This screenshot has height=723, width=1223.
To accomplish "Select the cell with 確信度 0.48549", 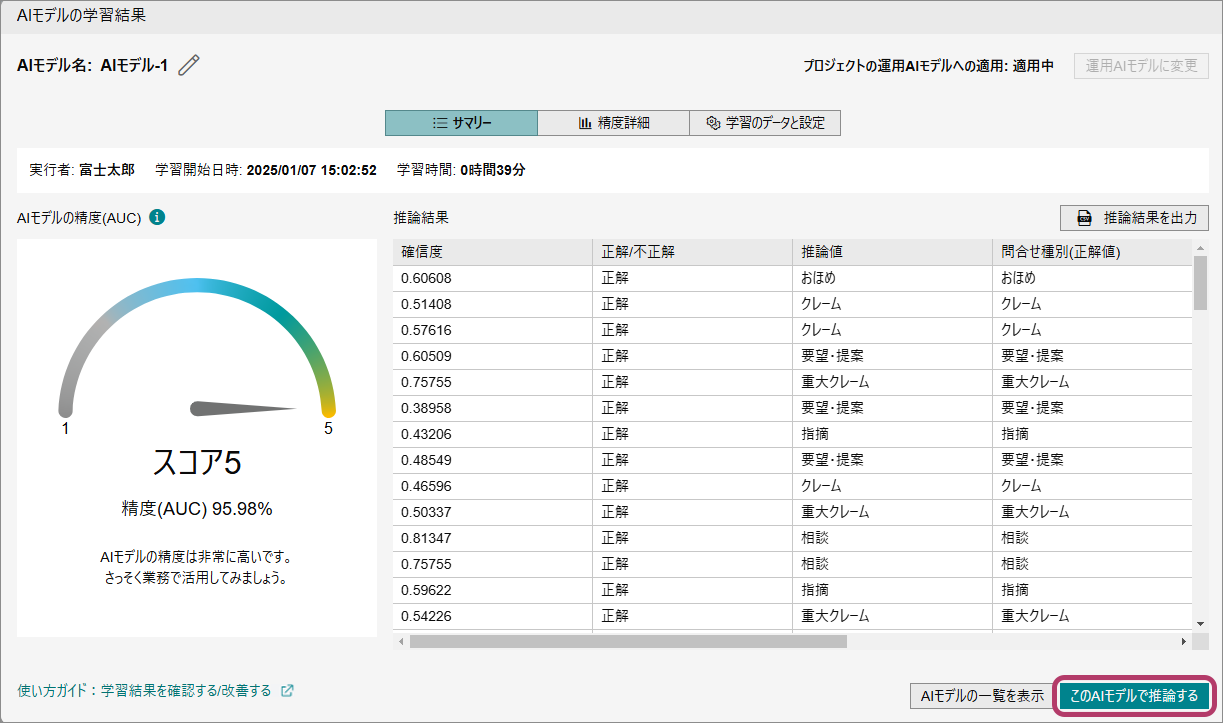I will [492, 460].
